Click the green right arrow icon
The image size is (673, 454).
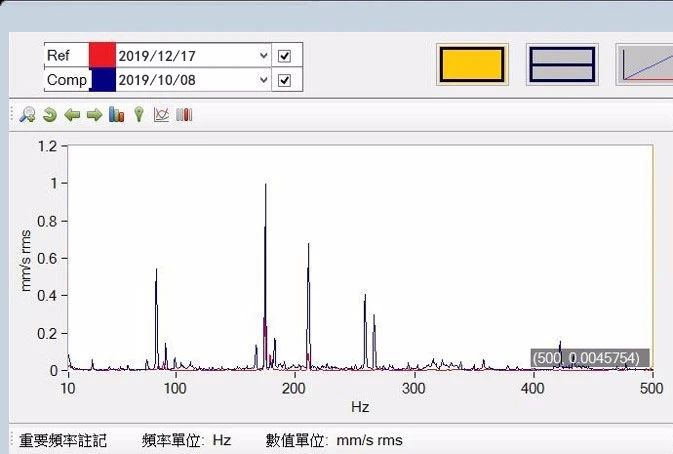[94, 115]
